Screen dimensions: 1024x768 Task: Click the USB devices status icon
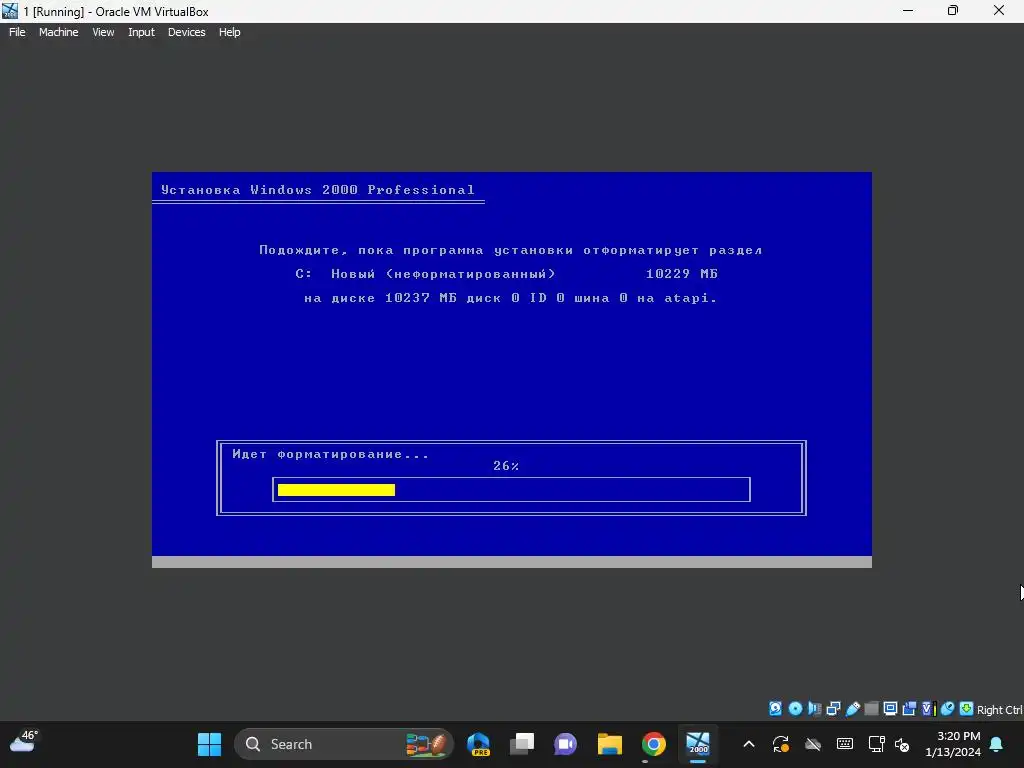coord(852,709)
